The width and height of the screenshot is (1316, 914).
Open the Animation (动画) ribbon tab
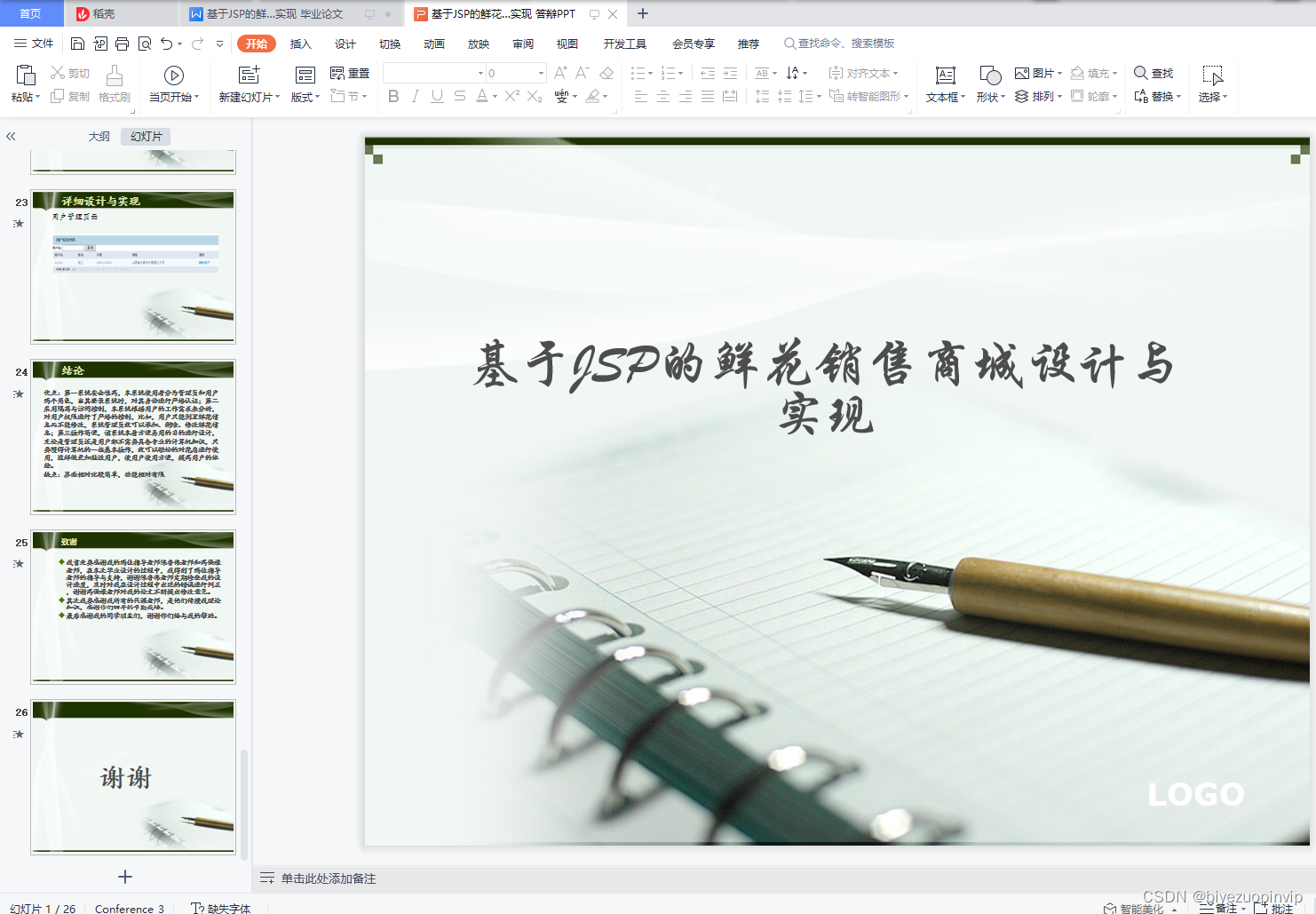coord(434,44)
